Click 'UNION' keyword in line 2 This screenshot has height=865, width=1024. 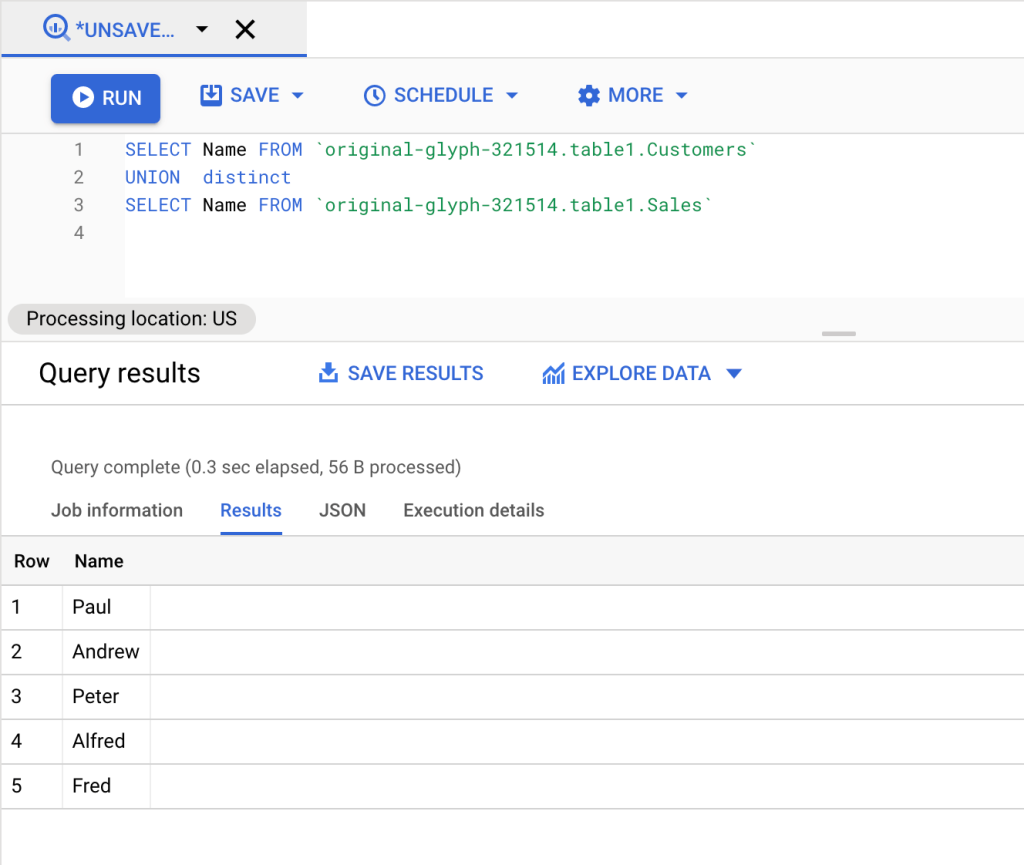[152, 177]
